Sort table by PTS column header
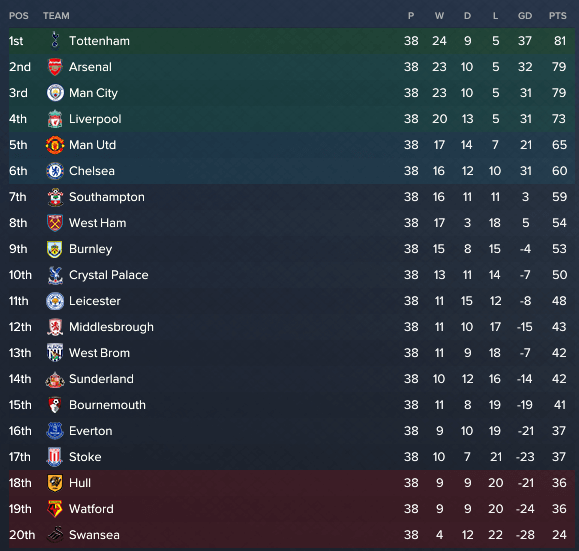Screen dimensions: 579x551 click(558, 16)
